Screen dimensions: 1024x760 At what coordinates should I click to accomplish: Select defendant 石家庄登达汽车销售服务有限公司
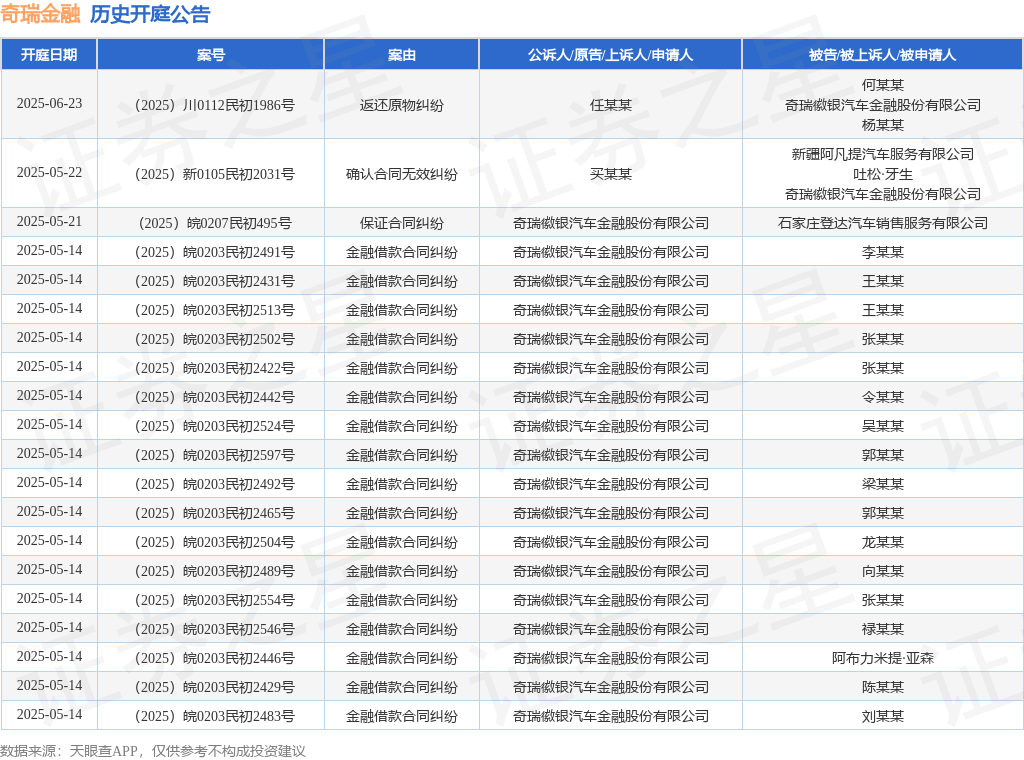[882, 223]
